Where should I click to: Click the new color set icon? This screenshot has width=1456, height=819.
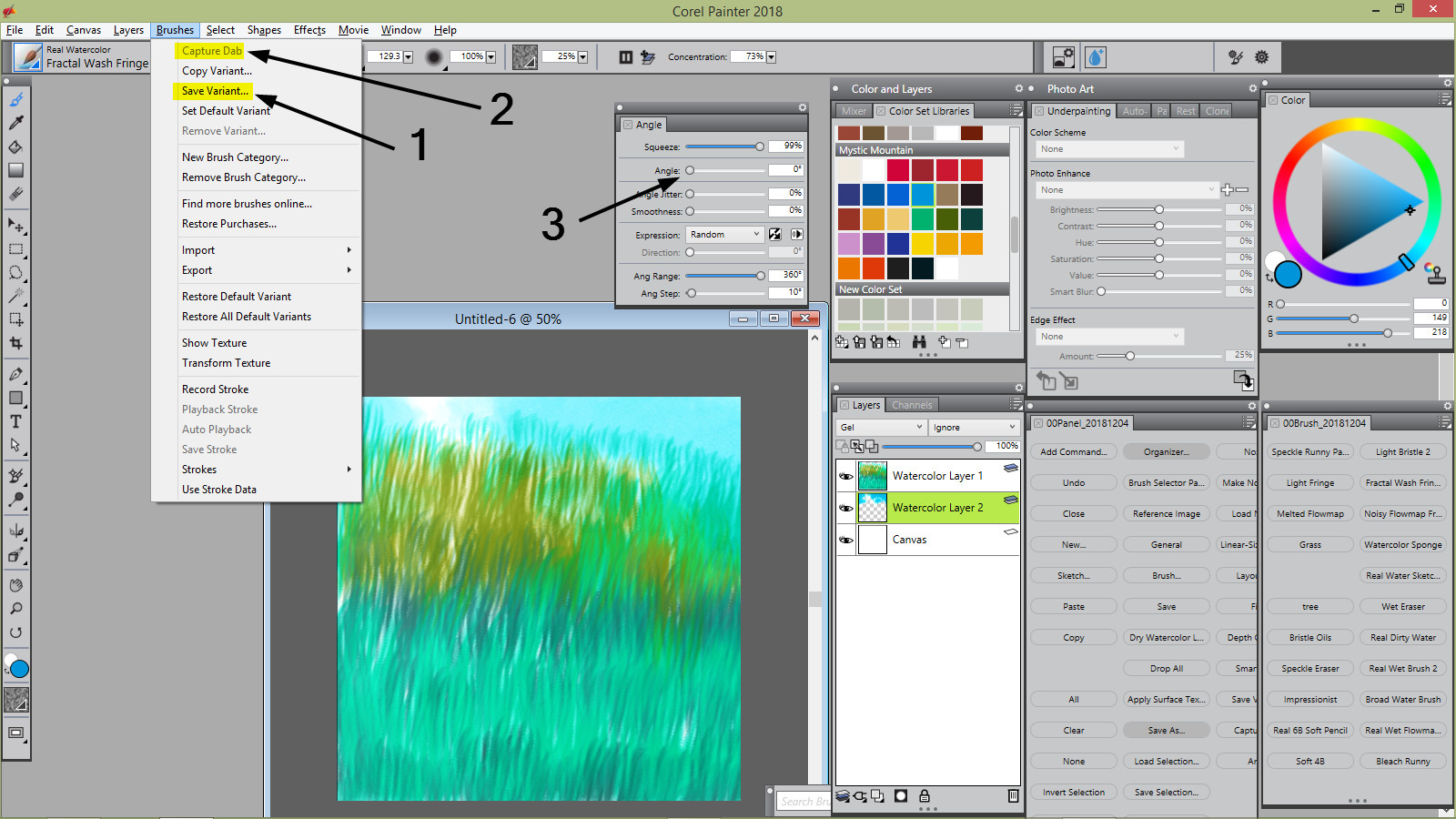[x=842, y=342]
